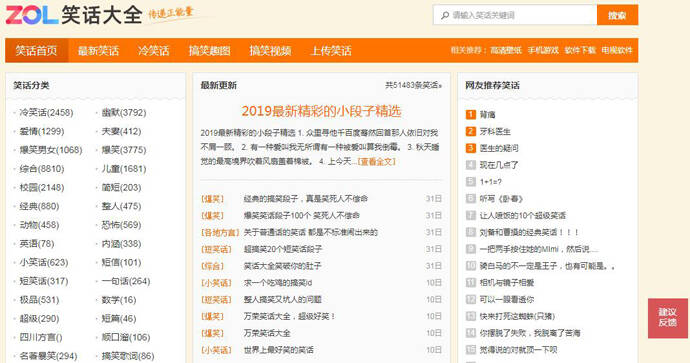The image size is (690, 363).
Task: Open joke 整人搞笑又坑人的问题
Action: (x=283, y=300)
